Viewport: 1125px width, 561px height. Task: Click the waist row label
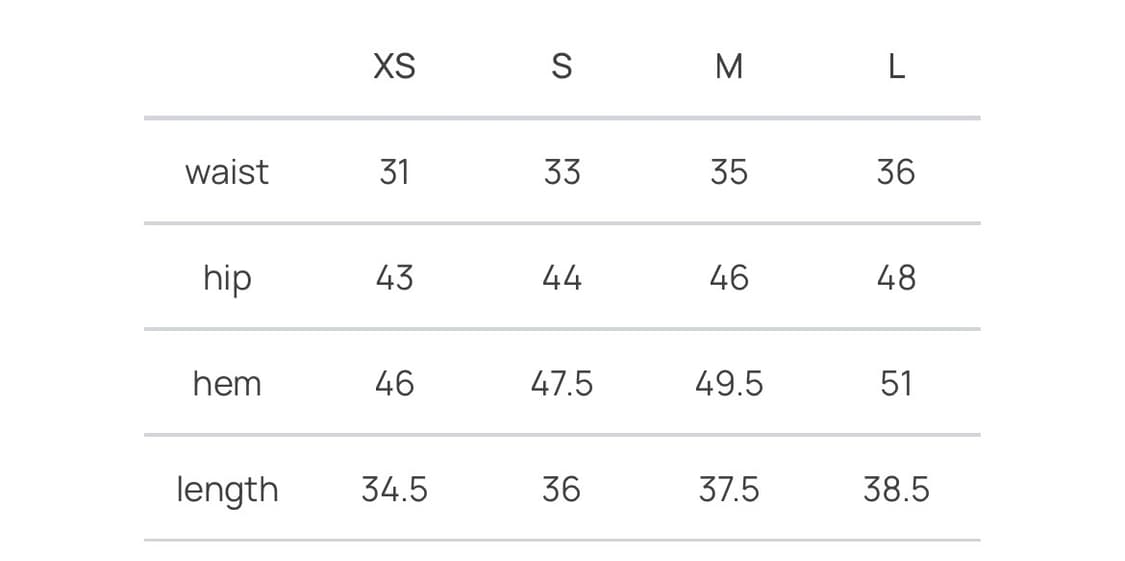227,172
